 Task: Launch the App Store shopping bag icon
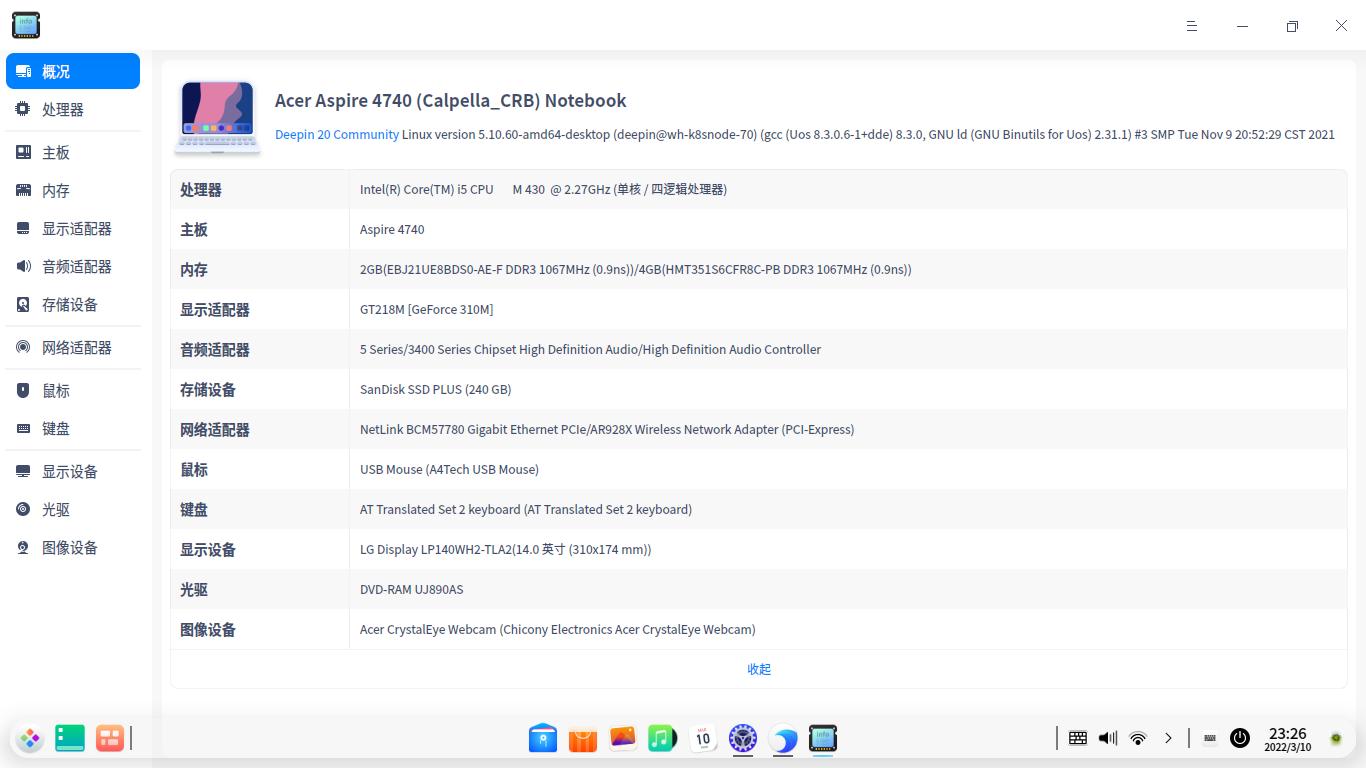tap(583, 739)
